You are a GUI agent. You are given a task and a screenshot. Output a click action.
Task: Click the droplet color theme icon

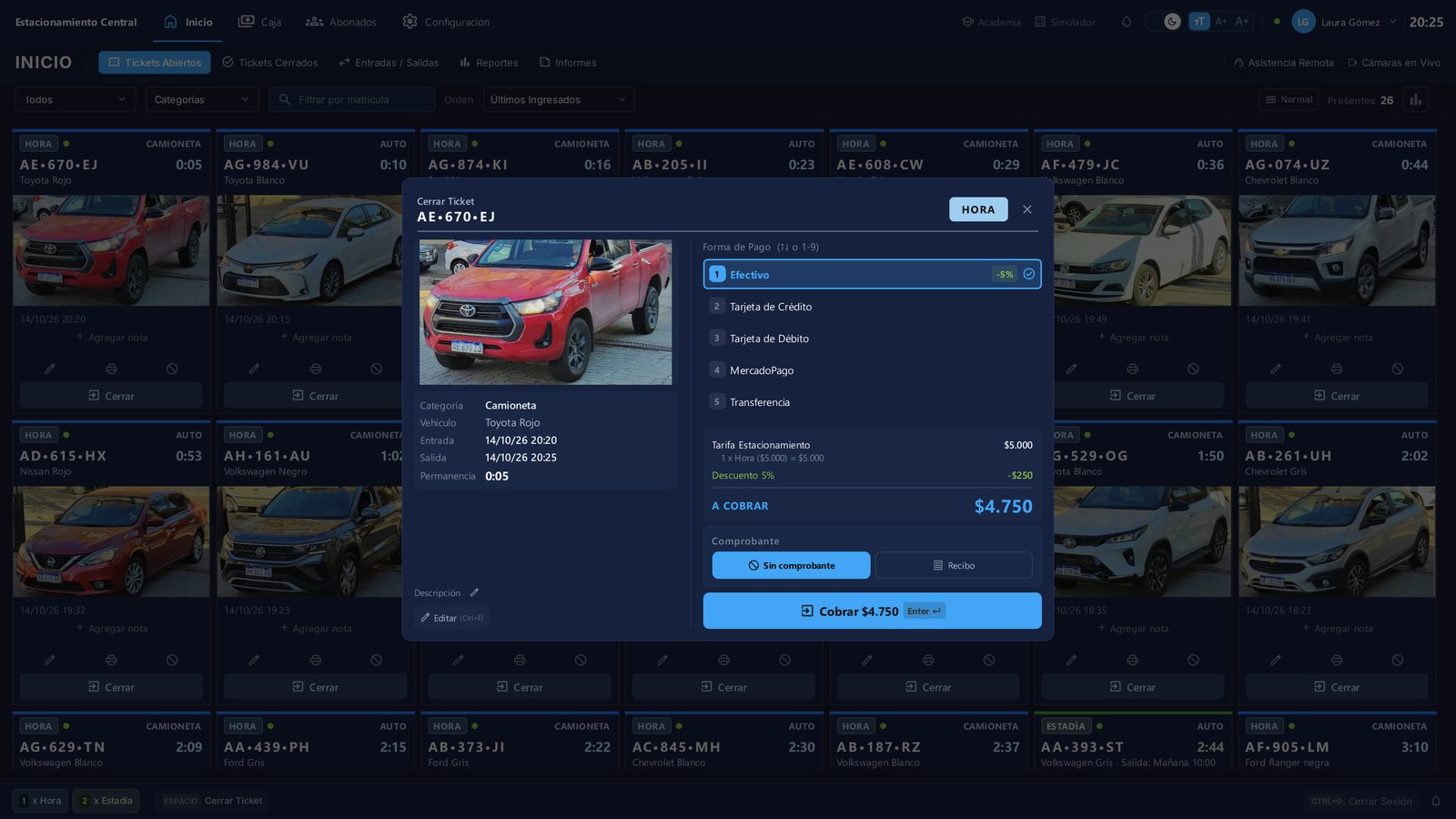(x=1127, y=22)
